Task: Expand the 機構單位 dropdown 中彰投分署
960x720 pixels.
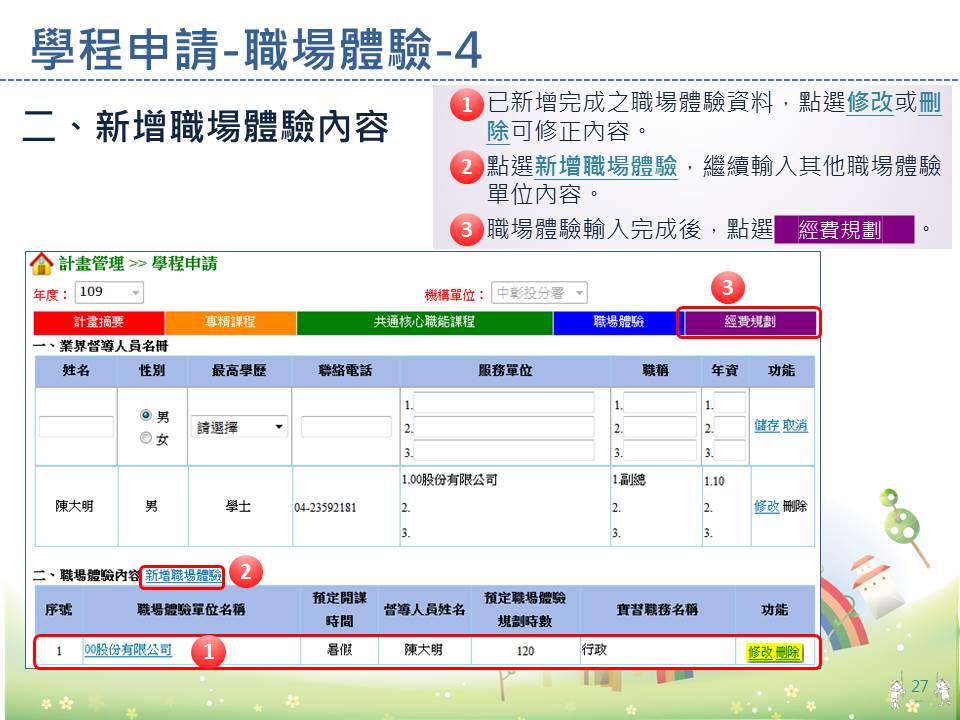Action: tap(538, 293)
